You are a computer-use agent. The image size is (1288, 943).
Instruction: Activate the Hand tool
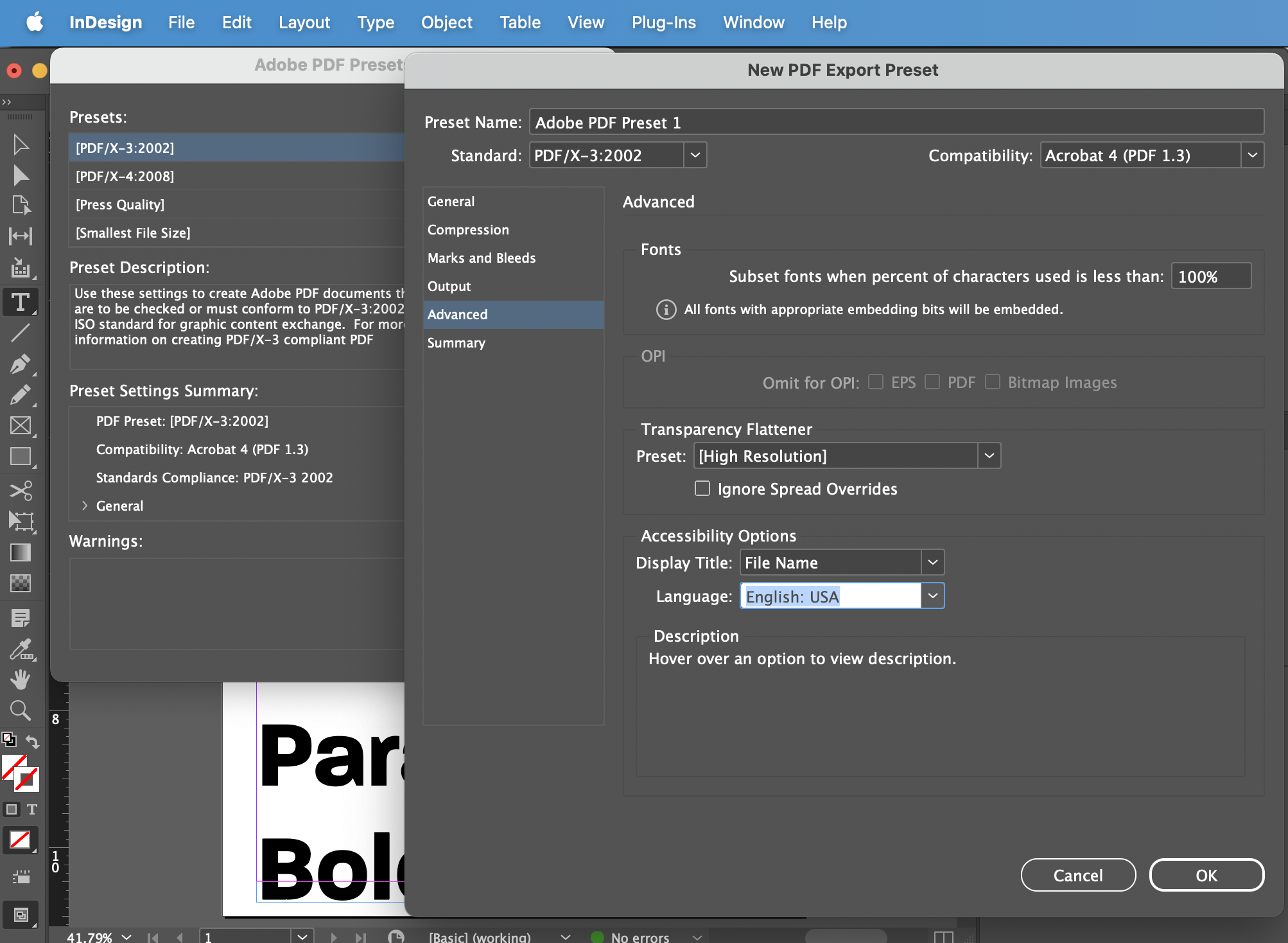pos(21,680)
